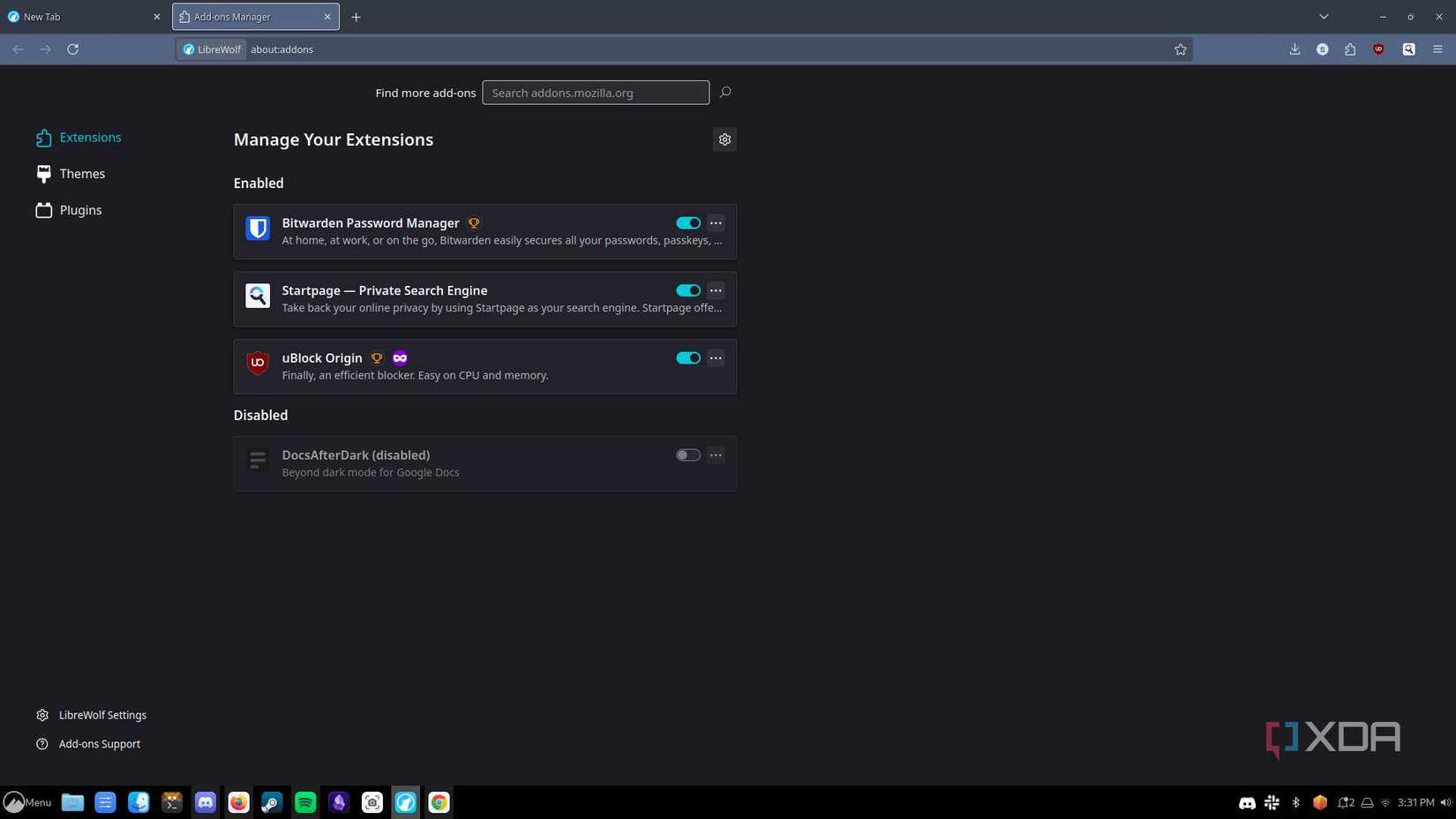Image resolution: width=1456 pixels, height=819 pixels.
Task: Open the terminal from the taskbar
Action: 172,802
